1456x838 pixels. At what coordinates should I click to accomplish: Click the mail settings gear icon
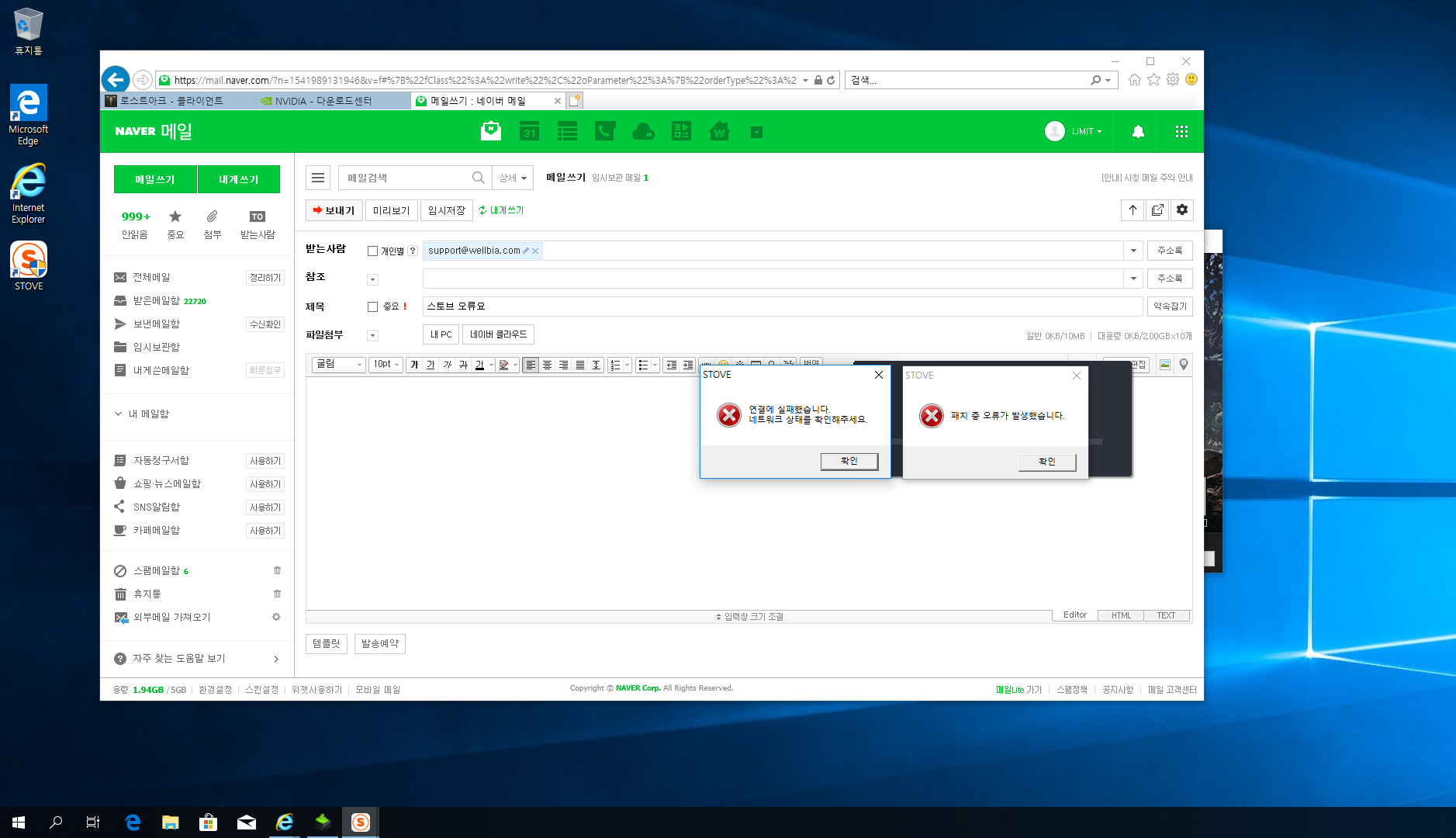point(1182,210)
